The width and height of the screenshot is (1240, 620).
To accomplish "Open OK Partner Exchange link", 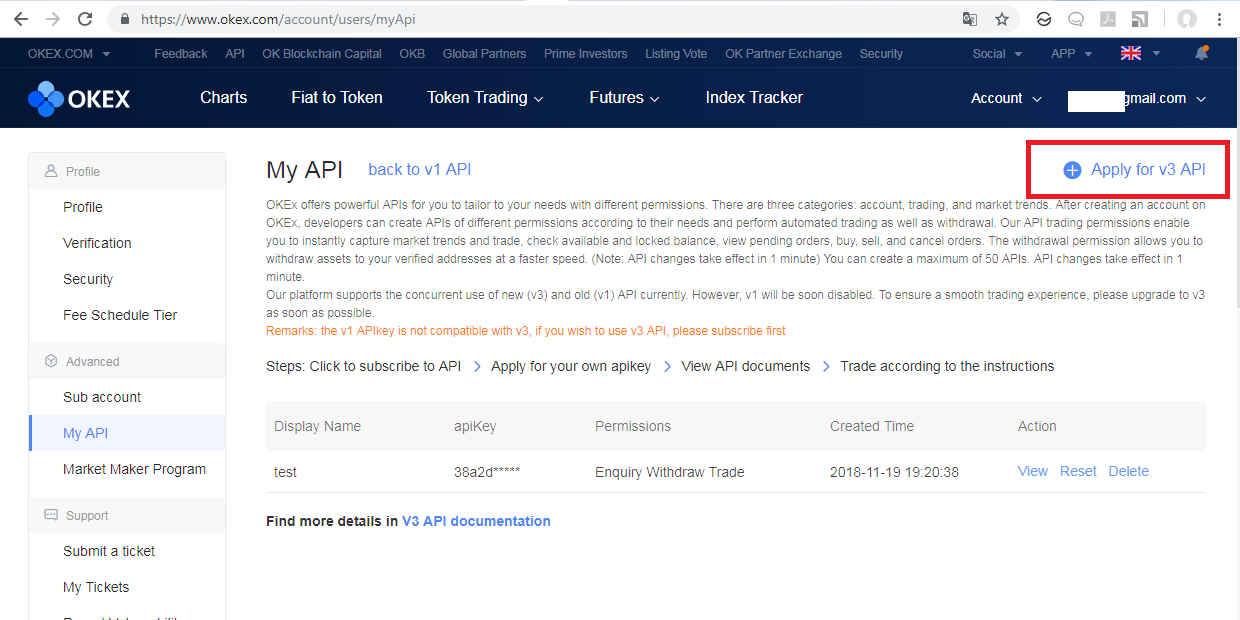I will (783, 54).
